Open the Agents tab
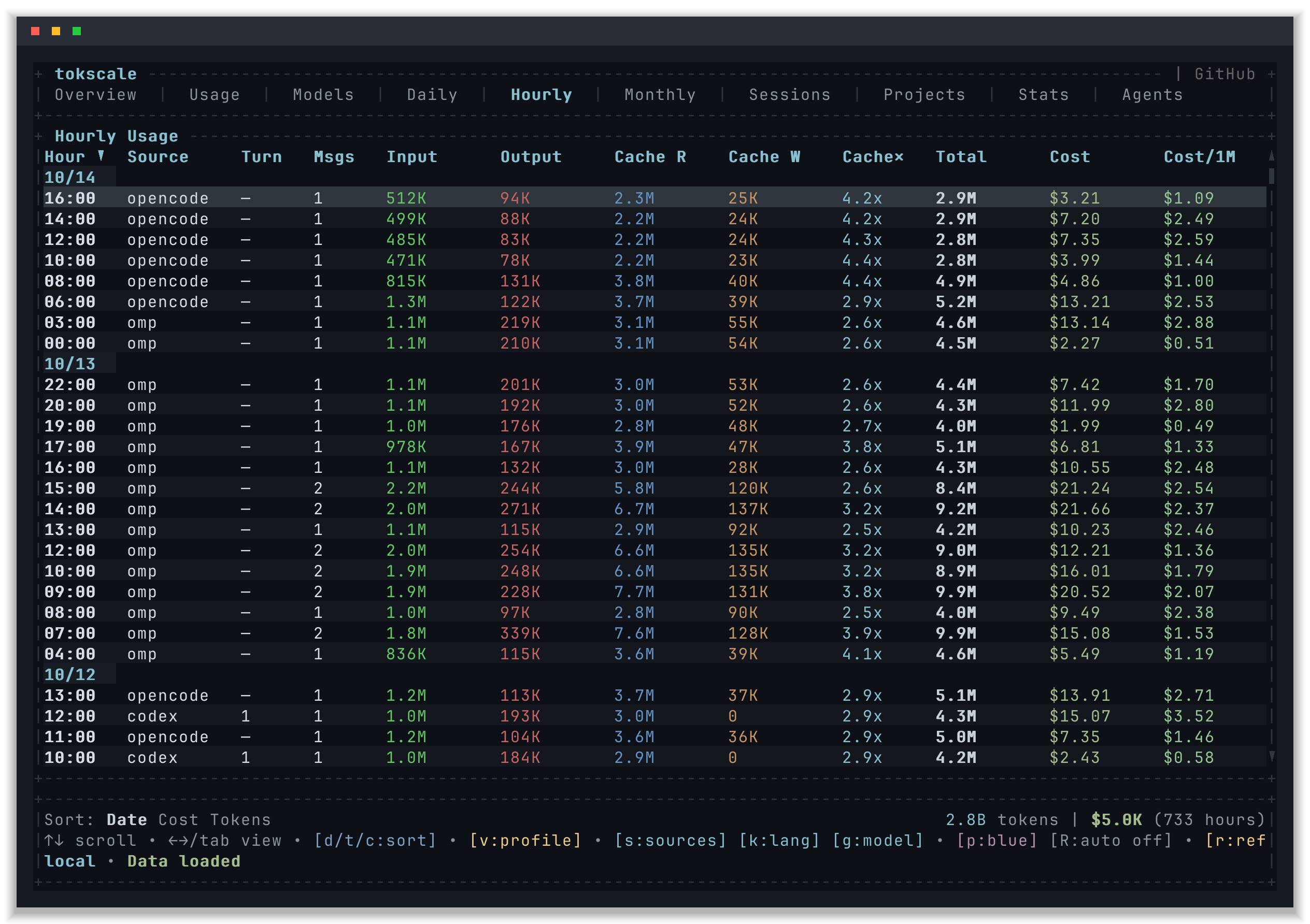Image resolution: width=1310 pixels, height=924 pixels. pyautogui.click(x=1152, y=95)
